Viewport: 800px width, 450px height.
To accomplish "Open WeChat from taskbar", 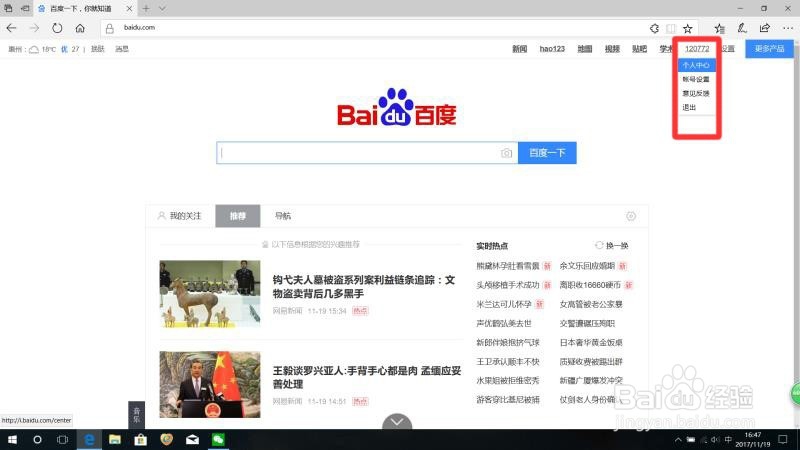I will (x=218, y=440).
